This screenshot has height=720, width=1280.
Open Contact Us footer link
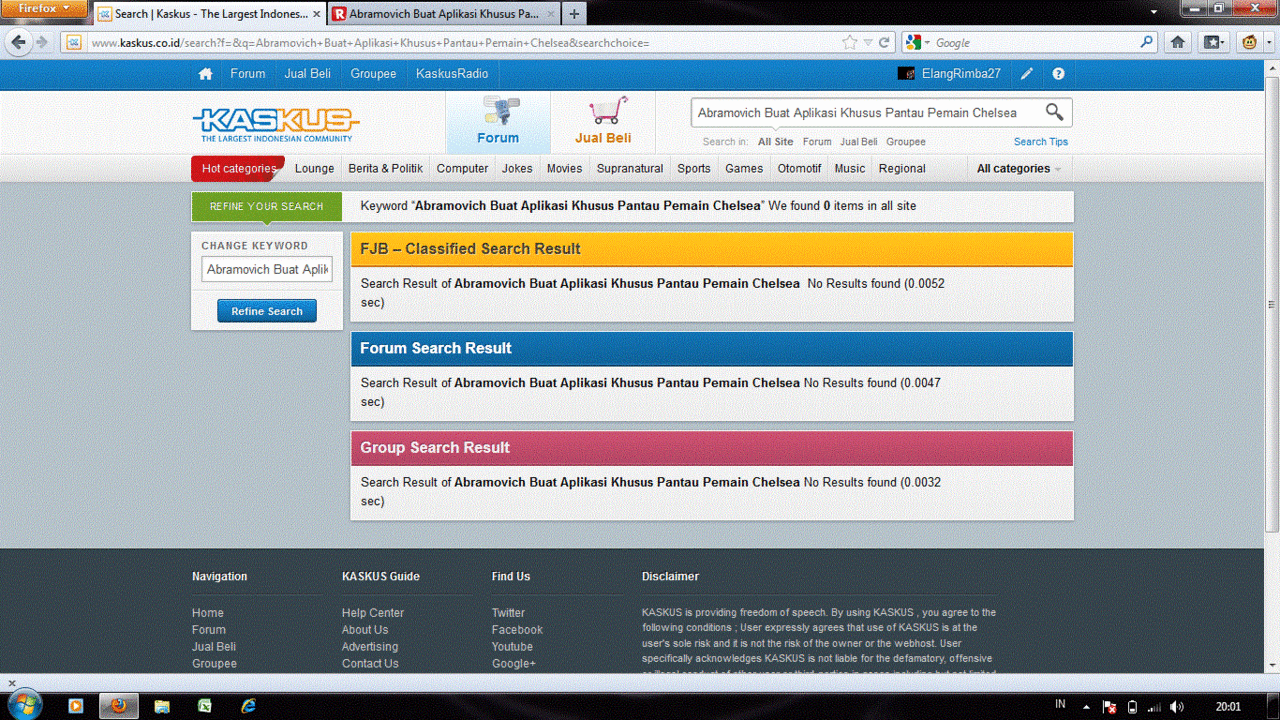(370, 664)
